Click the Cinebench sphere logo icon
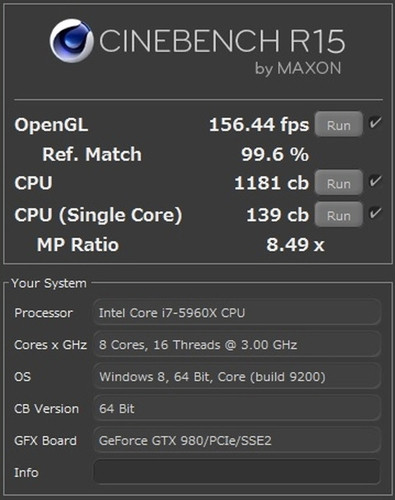This screenshot has width=395, height=500. coord(72,41)
